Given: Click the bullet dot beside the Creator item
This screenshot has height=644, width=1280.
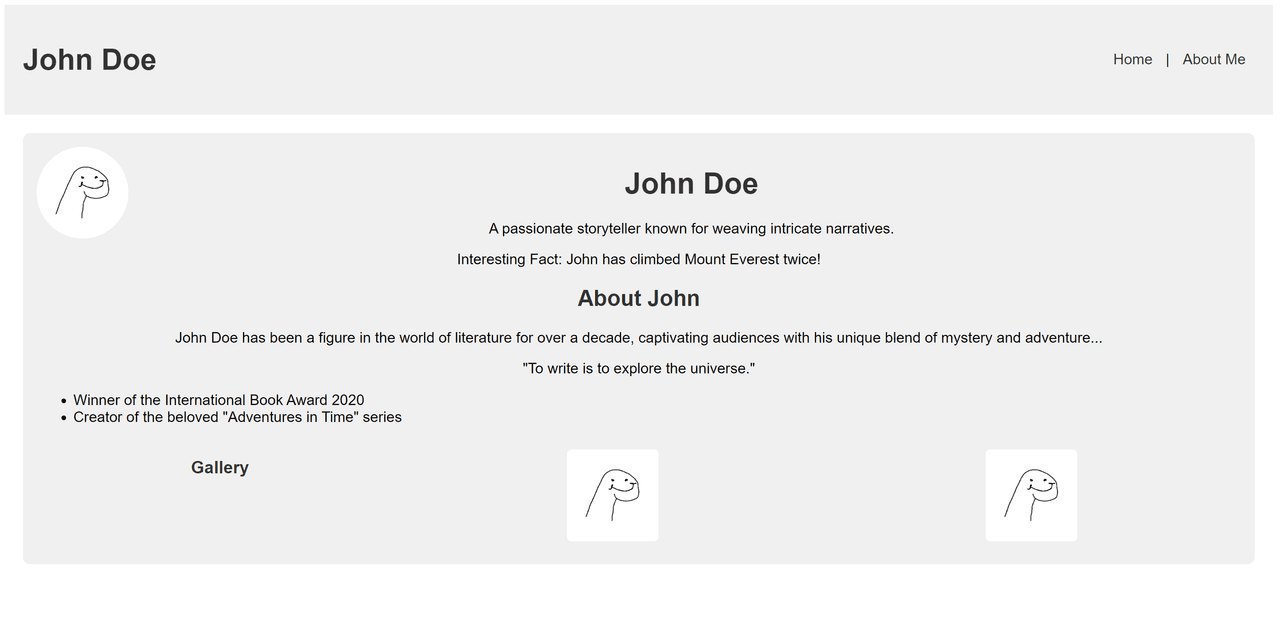Looking at the screenshot, I should click(63, 418).
